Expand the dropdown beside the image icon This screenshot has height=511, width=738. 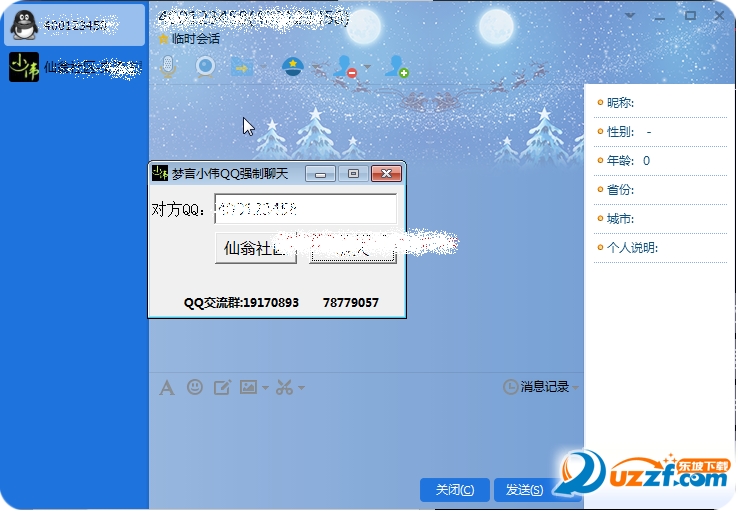(x=265, y=388)
